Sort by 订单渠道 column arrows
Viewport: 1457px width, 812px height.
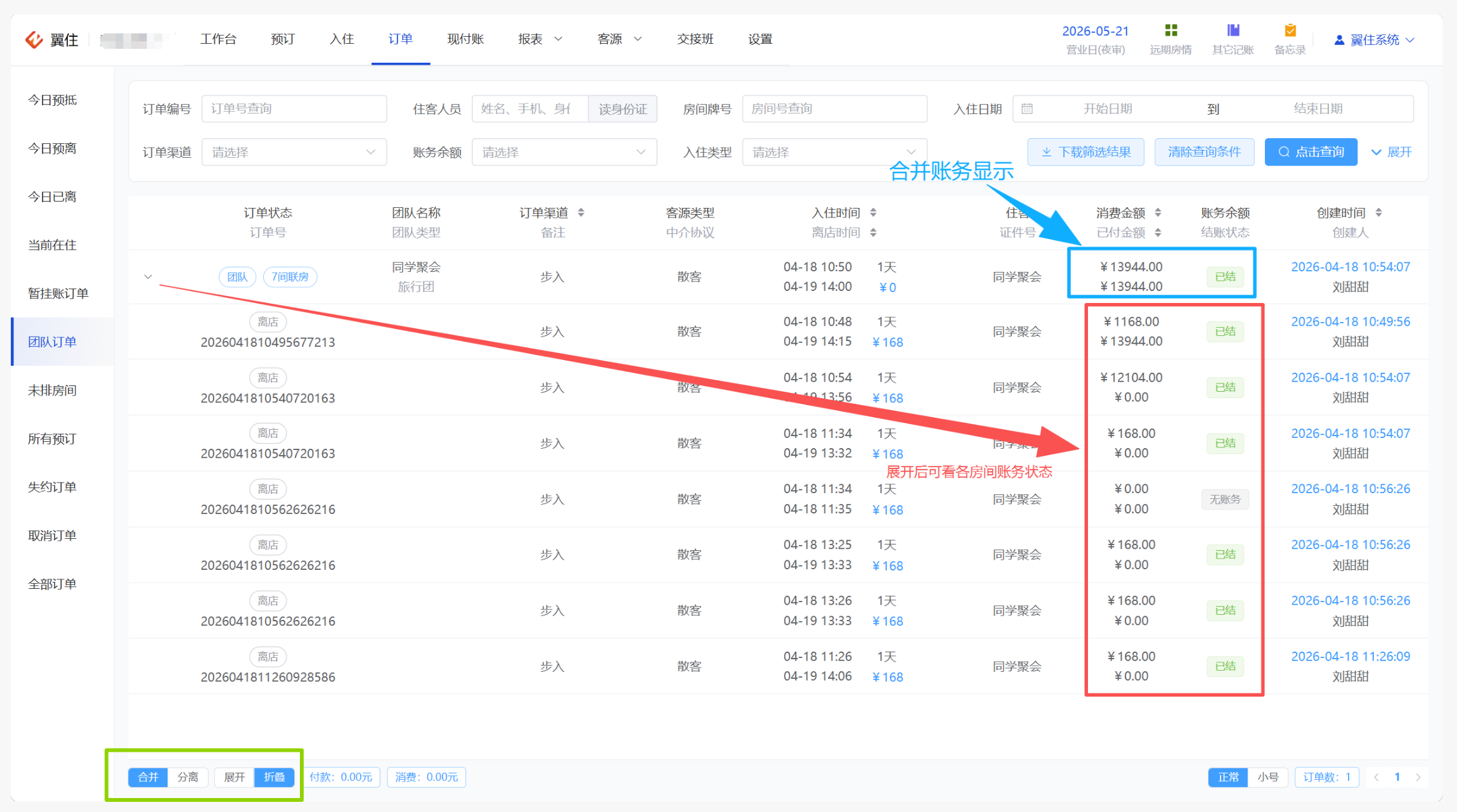click(x=581, y=212)
